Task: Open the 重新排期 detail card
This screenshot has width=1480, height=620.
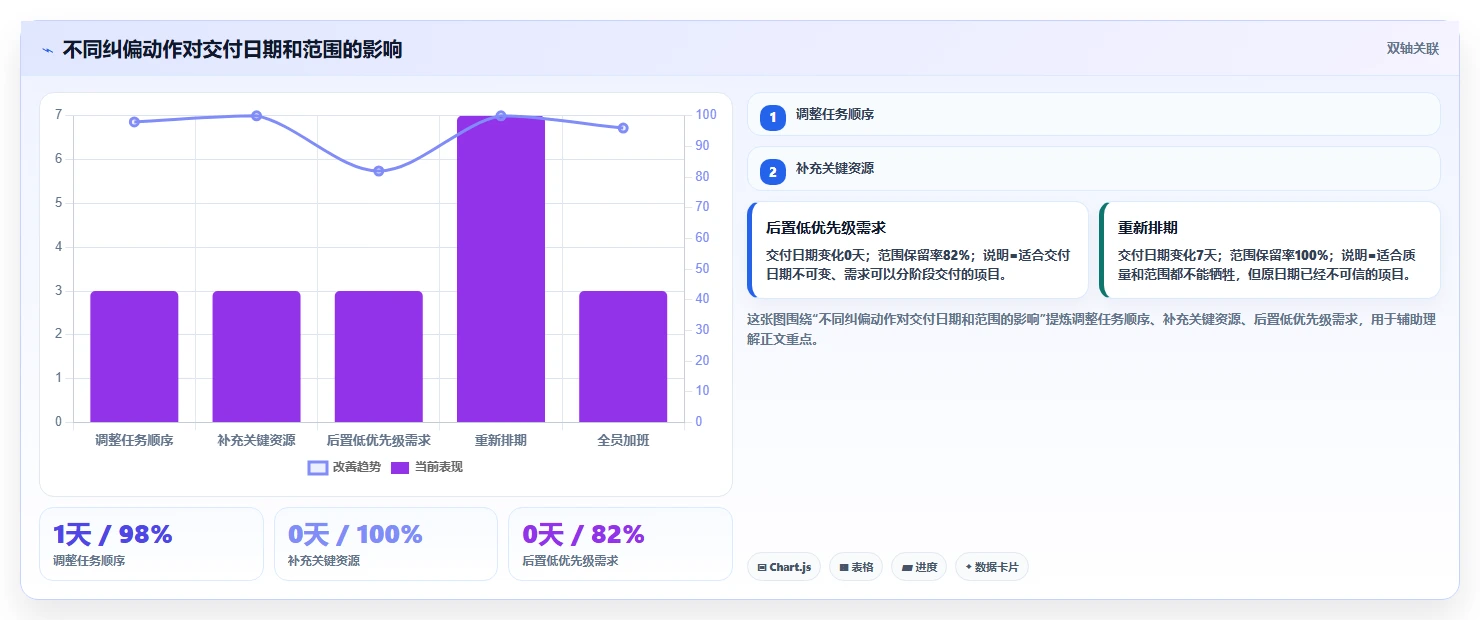Action: (x=1270, y=250)
